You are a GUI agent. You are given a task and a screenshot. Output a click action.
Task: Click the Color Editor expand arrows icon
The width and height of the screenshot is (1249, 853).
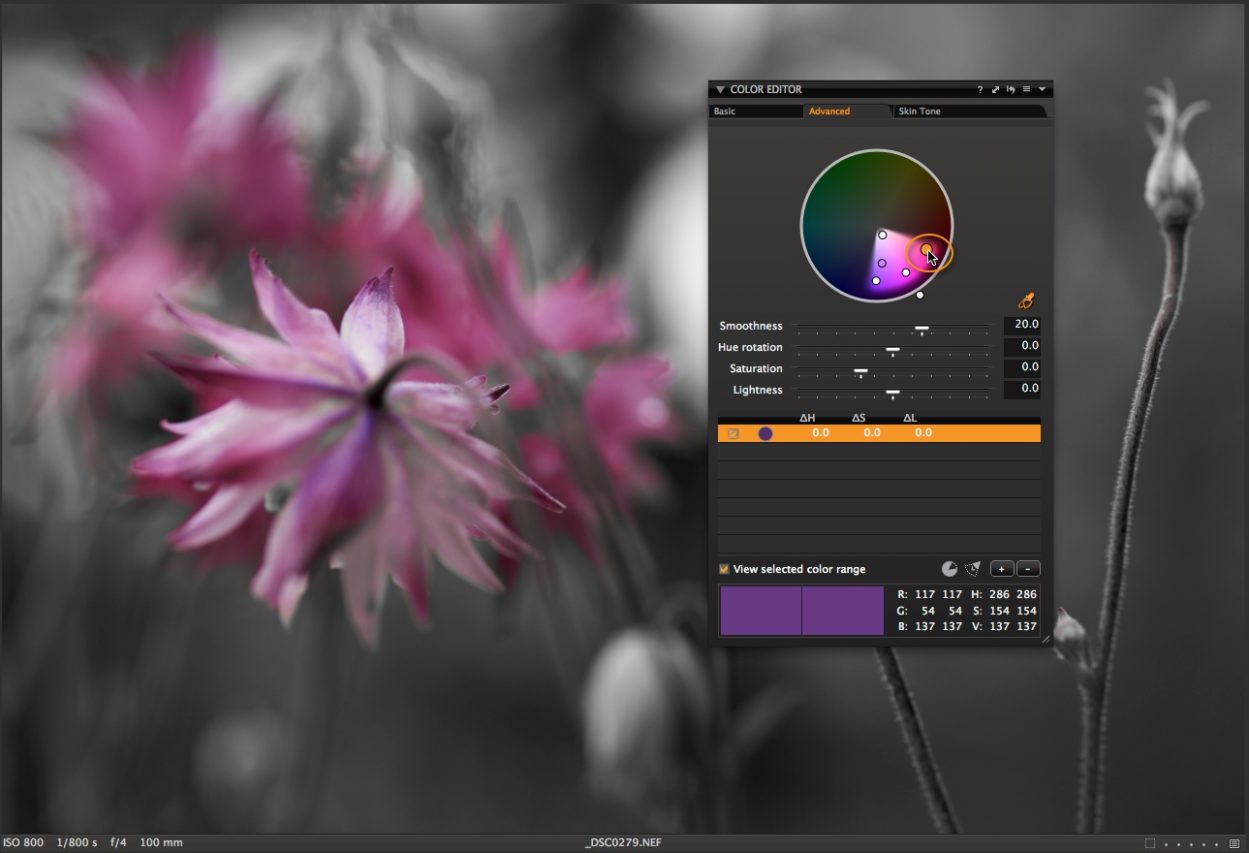click(996, 90)
